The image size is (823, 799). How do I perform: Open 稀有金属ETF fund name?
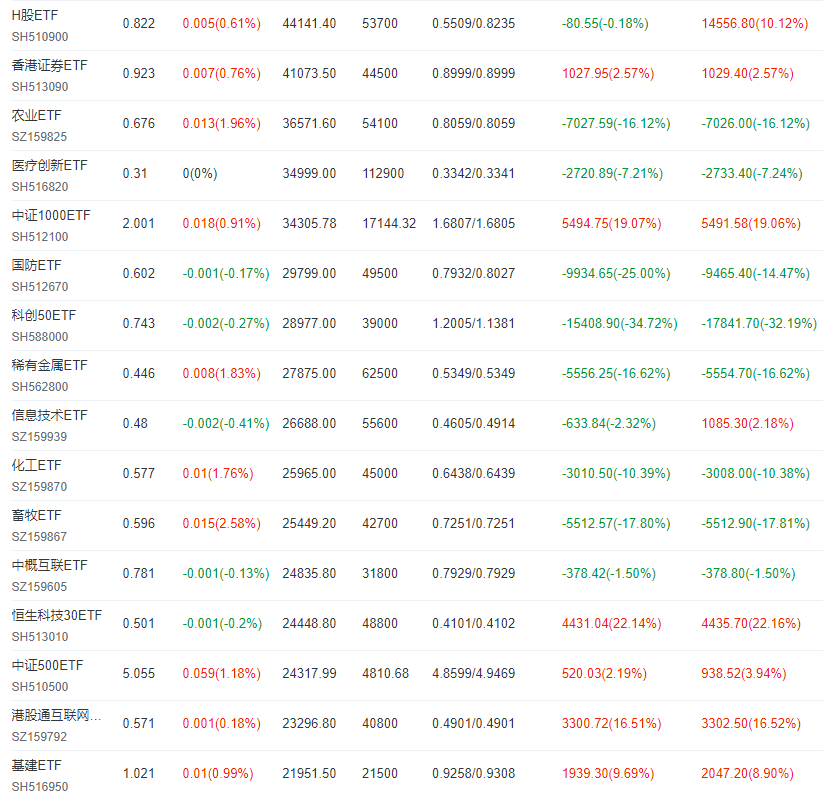click(x=49, y=365)
